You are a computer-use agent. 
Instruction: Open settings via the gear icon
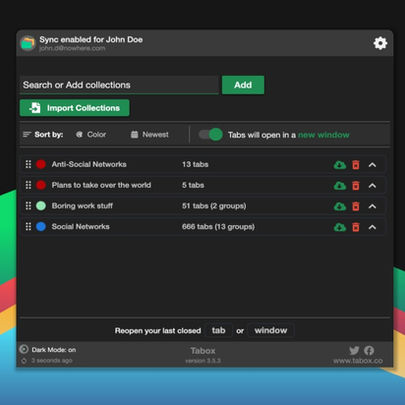click(x=380, y=43)
